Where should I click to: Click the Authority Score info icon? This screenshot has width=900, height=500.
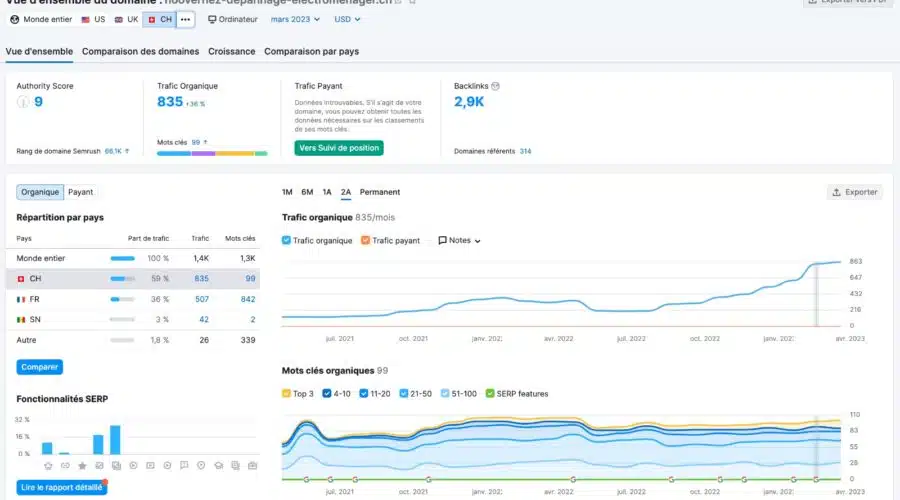[x=22, y=102]
